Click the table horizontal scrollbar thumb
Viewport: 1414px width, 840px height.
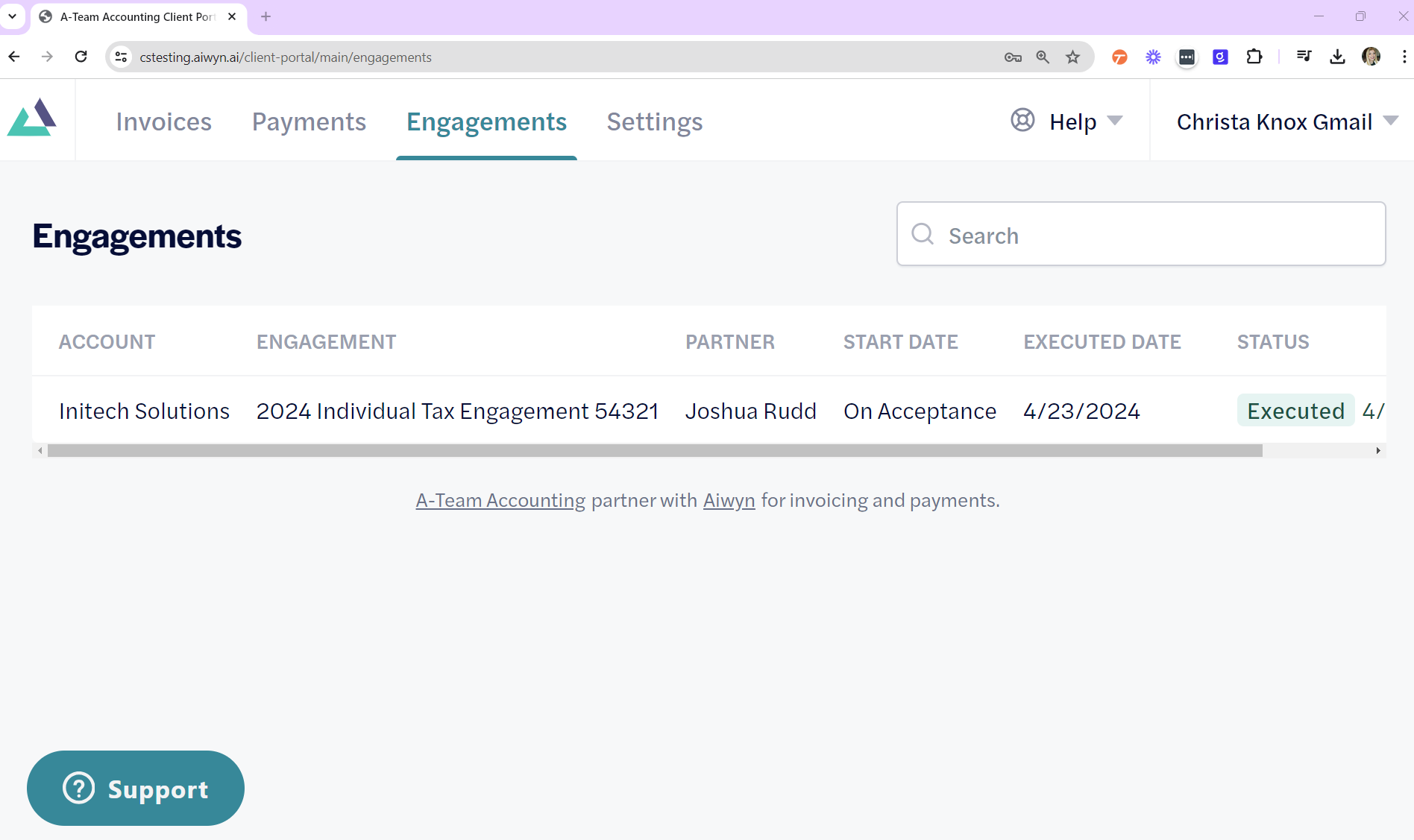tap(655, 450)
